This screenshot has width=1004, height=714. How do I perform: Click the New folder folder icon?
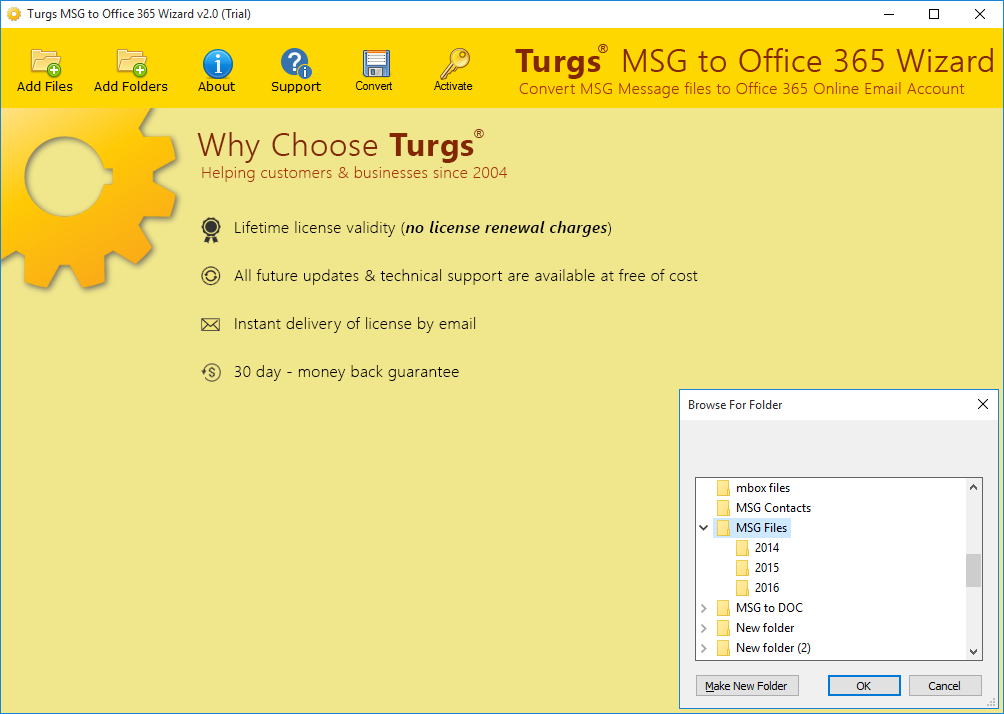coord(723,628)
